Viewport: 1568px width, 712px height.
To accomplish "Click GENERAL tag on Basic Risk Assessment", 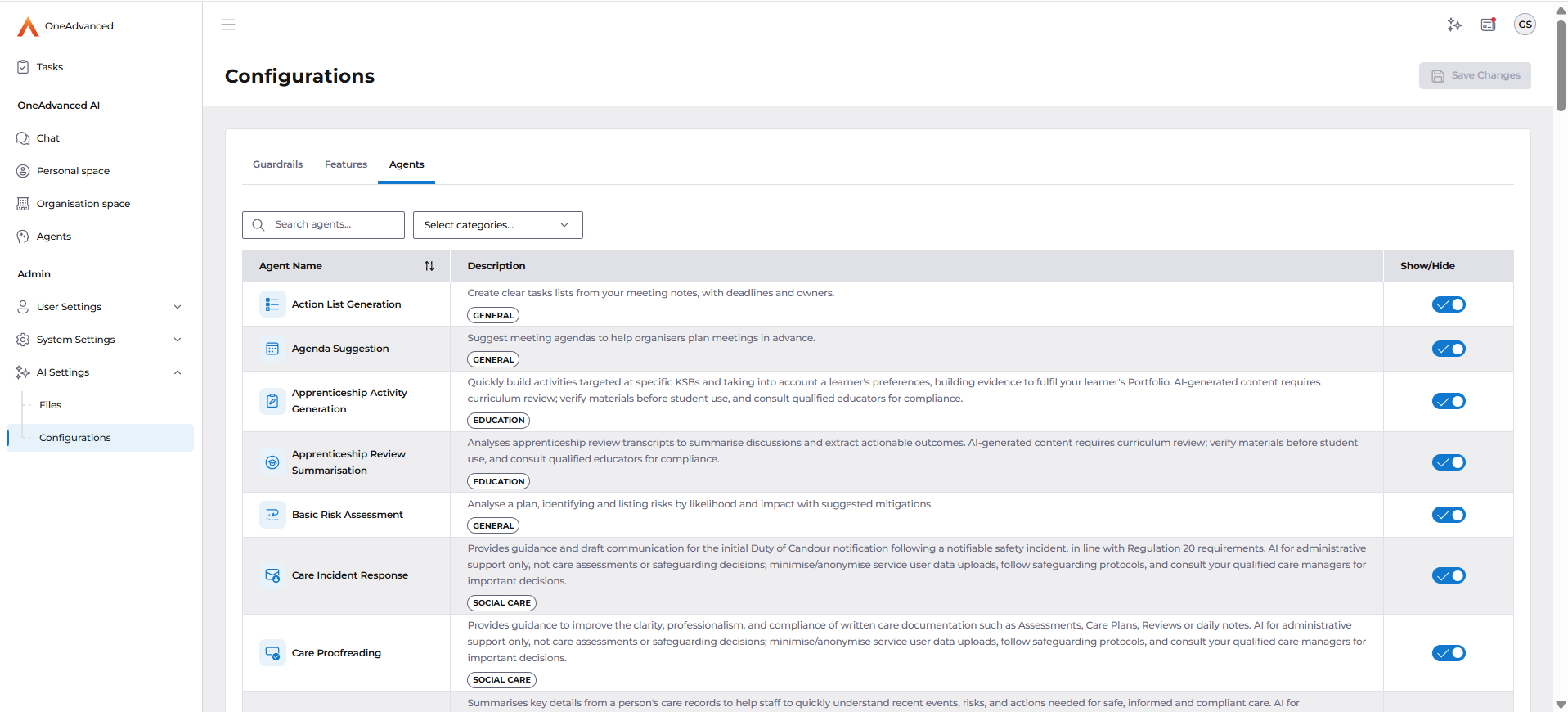I will [493, 526].
